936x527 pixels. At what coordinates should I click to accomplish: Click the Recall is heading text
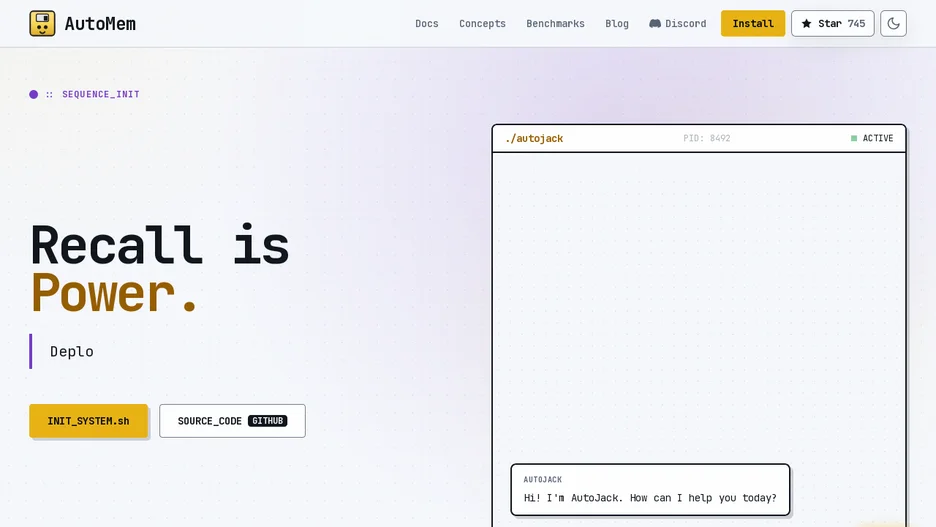click(x=160, y=245)
